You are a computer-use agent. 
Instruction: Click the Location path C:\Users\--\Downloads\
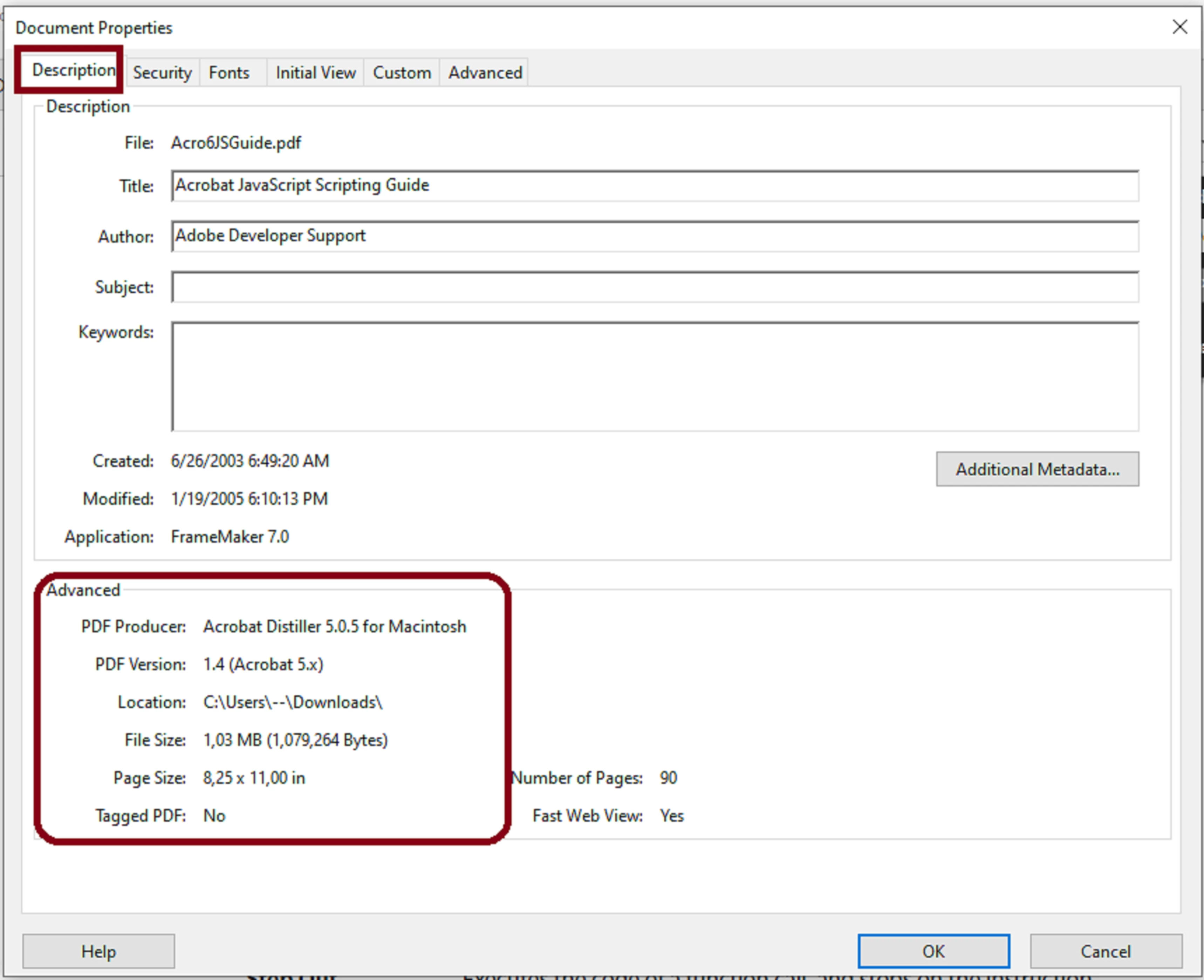[x=292, y=702]
